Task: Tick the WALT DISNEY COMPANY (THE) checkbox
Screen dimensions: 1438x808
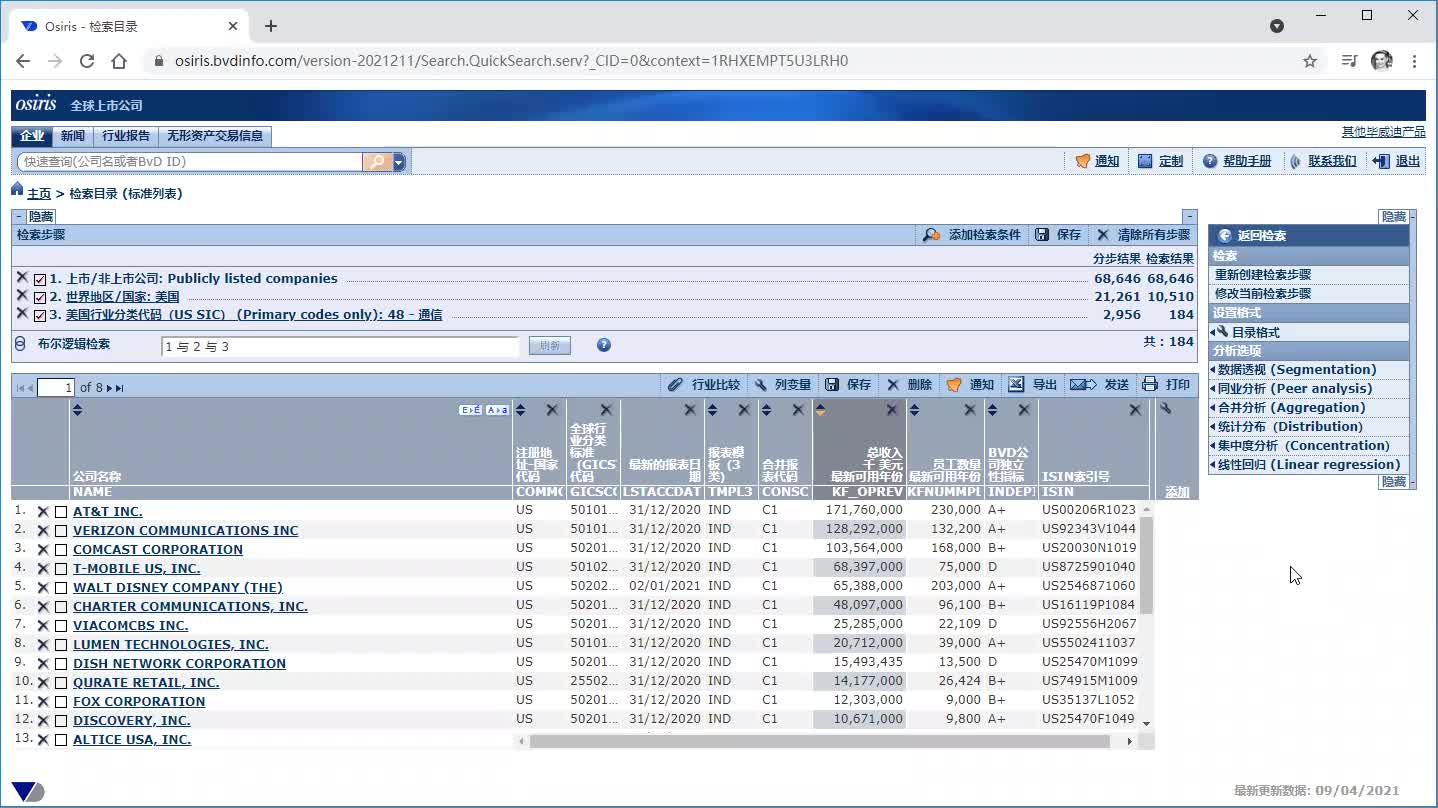Action: [x=61, y=588]
